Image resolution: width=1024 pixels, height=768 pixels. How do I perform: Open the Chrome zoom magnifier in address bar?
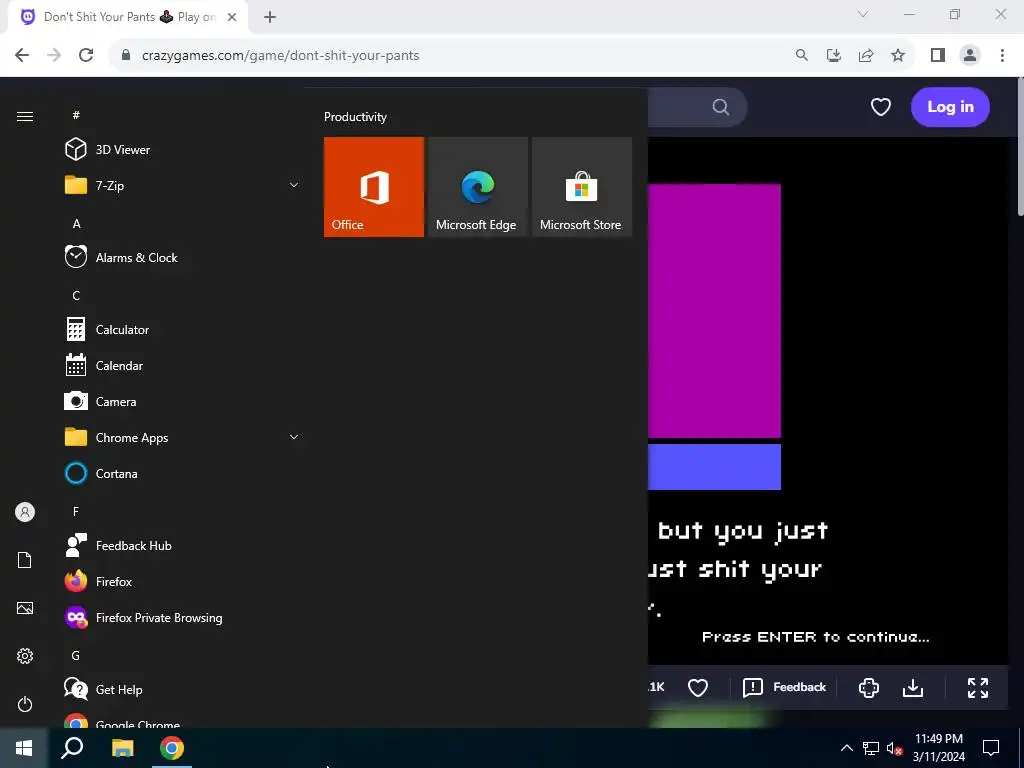click(801, 55)
